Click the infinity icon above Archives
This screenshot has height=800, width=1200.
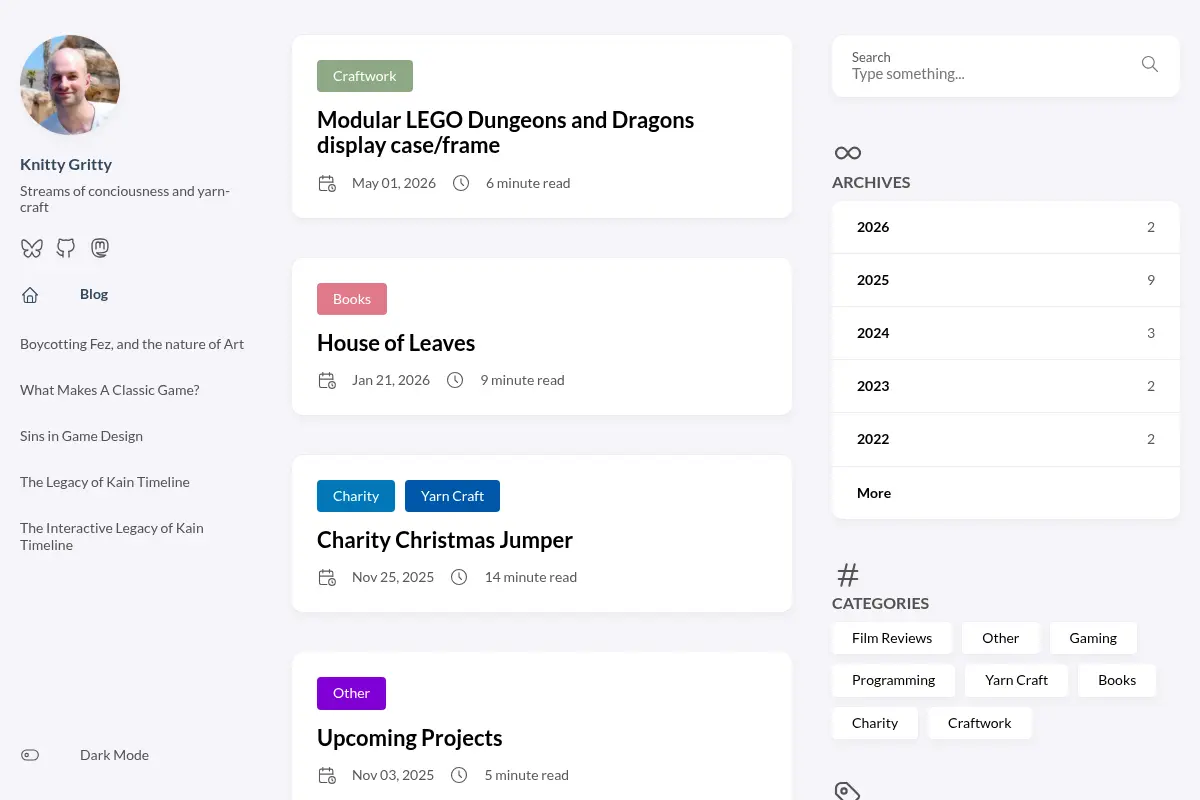point(848,153)
